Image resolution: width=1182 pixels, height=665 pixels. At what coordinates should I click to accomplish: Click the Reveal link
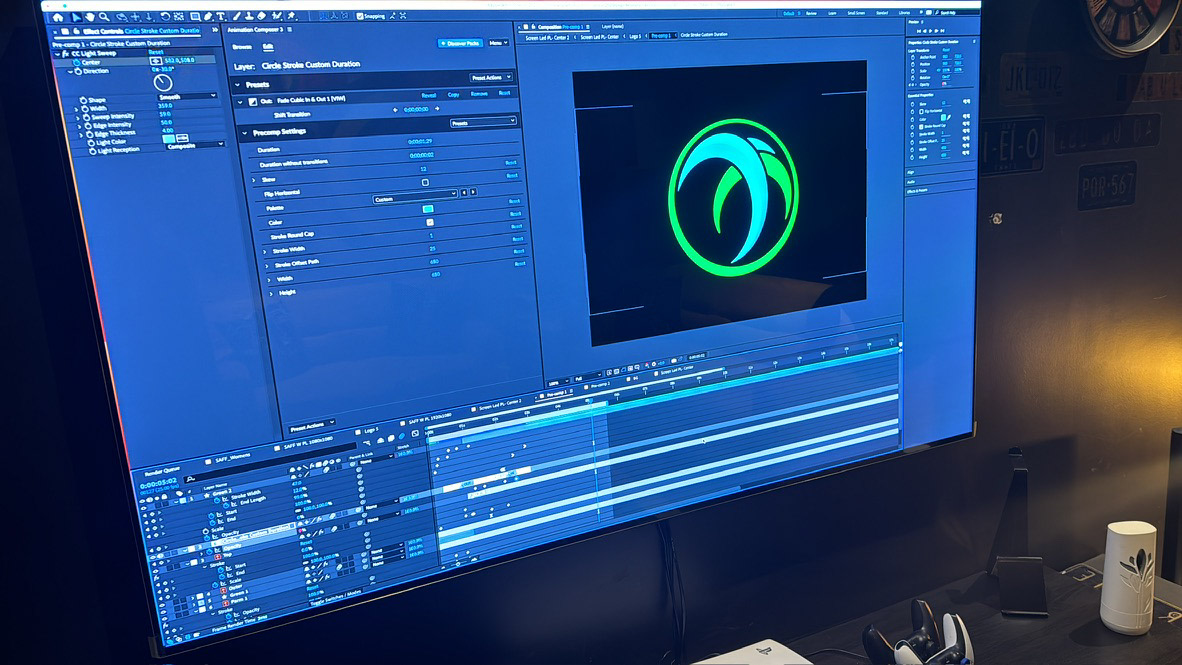pos(429,95)
